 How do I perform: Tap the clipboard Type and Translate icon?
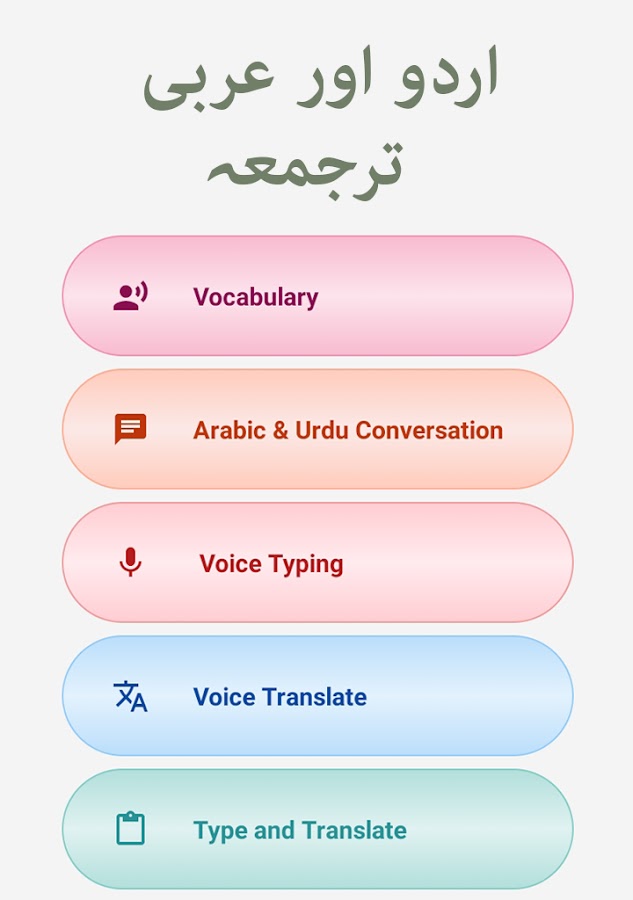point(130,829)
